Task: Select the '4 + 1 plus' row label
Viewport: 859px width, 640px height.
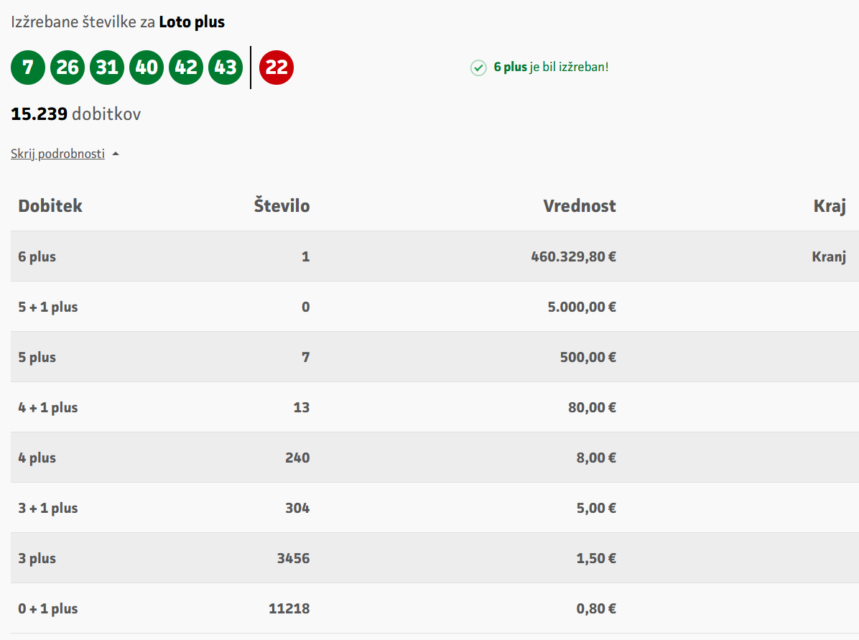Action: 48,408
